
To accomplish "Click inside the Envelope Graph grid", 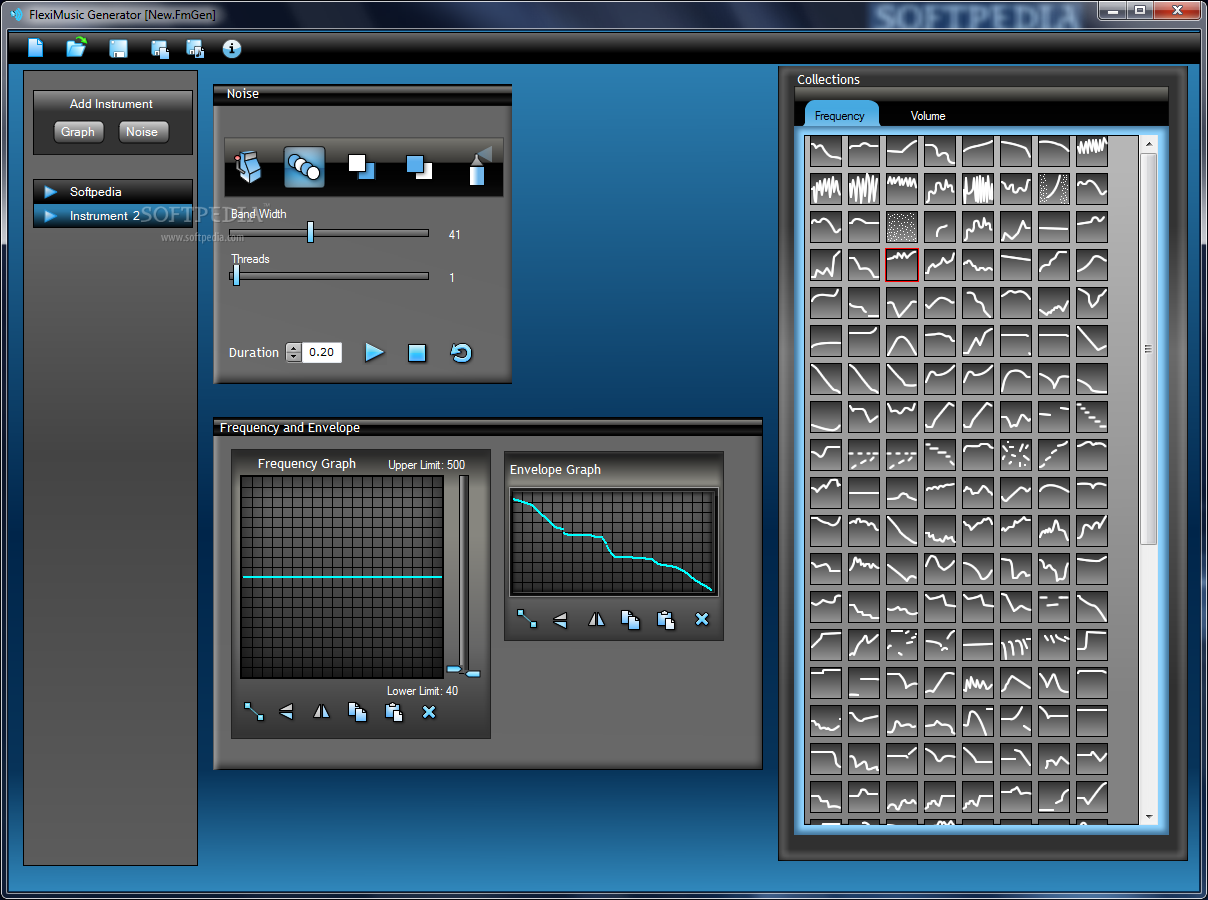I will [613, 542].
